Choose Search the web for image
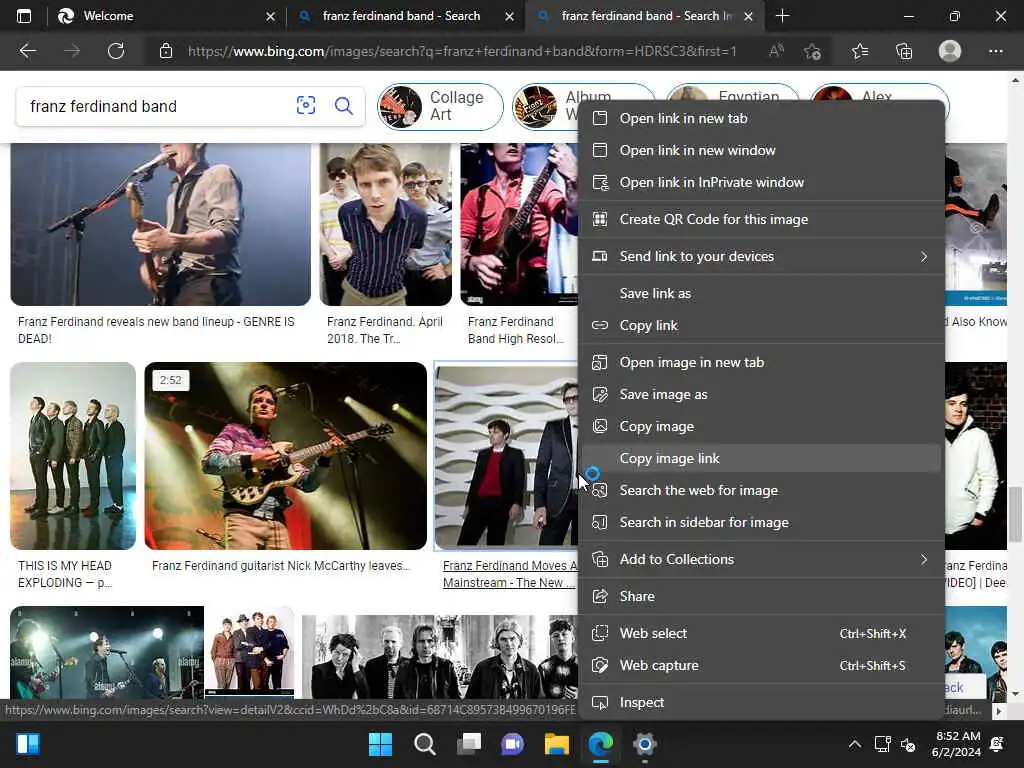The height and width of the screenshot is (768, 1024). (761, 490)
